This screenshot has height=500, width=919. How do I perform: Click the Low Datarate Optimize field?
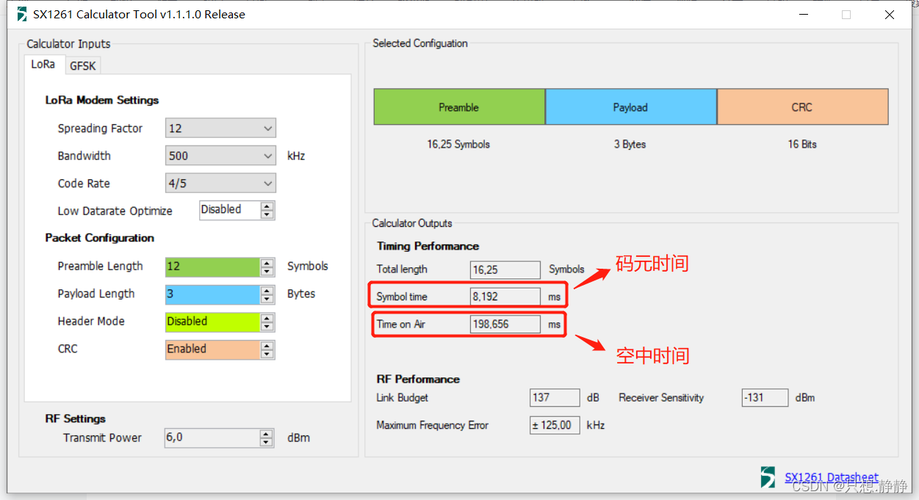point(230,210)
